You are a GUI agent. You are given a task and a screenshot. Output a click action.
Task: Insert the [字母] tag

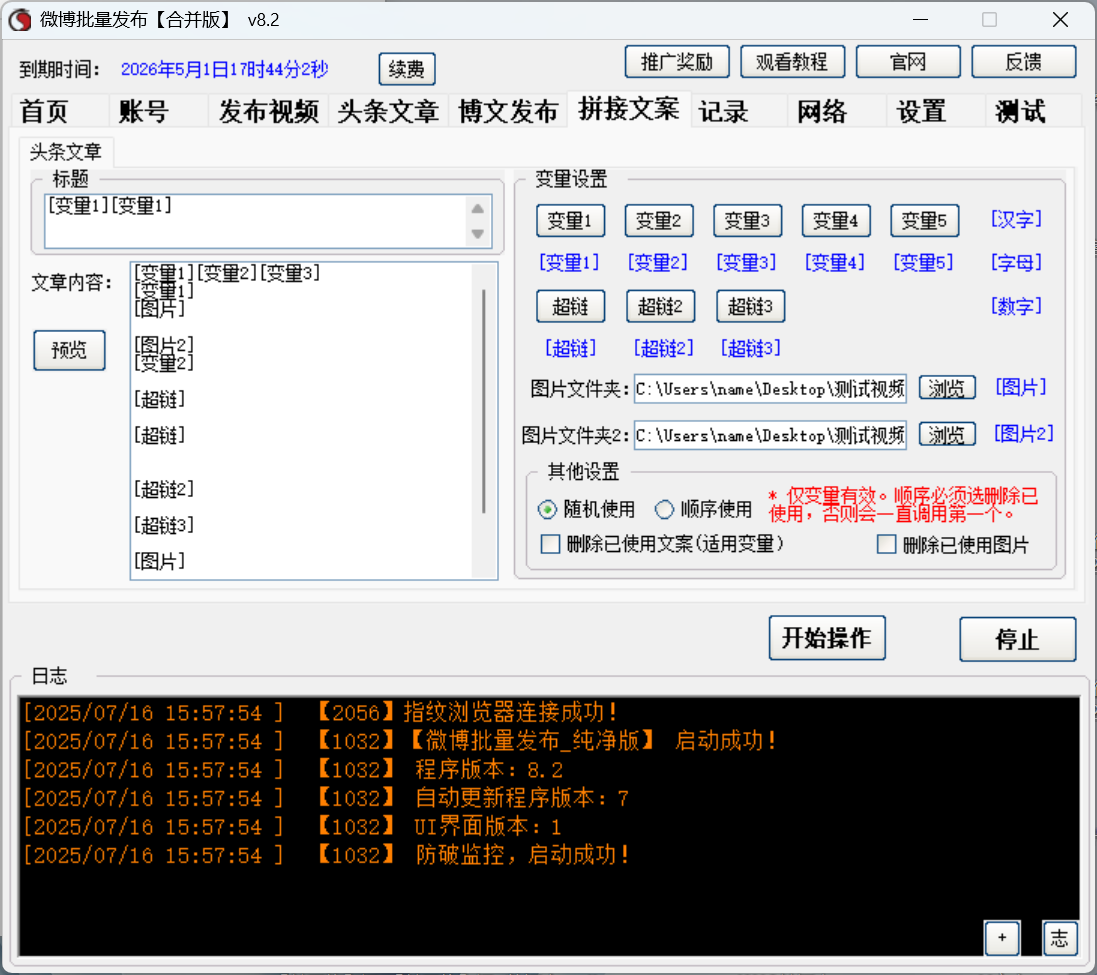(x=1017, y=263)
